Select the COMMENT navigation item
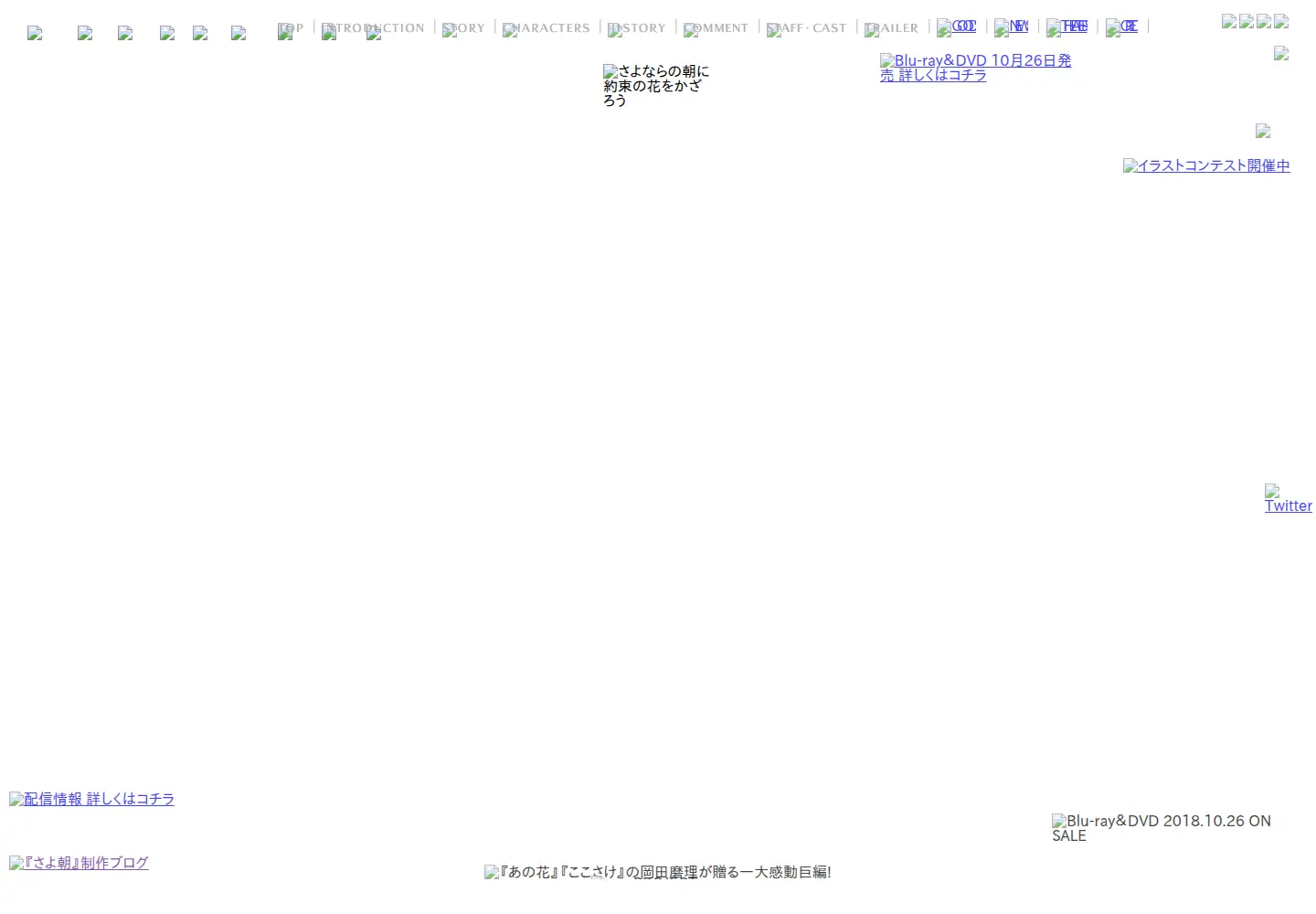Screen dimensions: 1316x914 click(716, 28)
